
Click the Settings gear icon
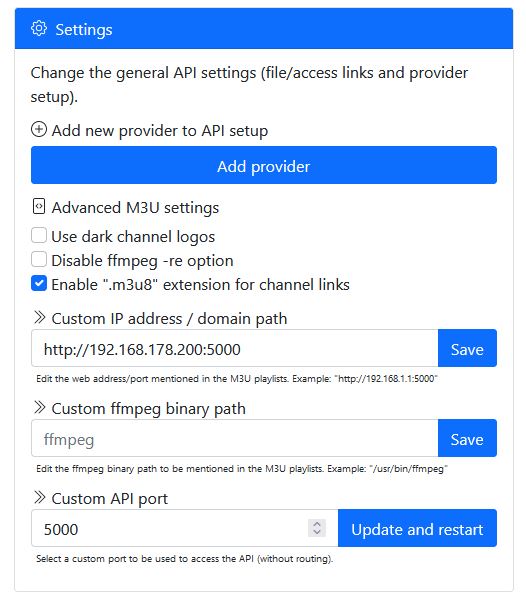click(39, 29)
